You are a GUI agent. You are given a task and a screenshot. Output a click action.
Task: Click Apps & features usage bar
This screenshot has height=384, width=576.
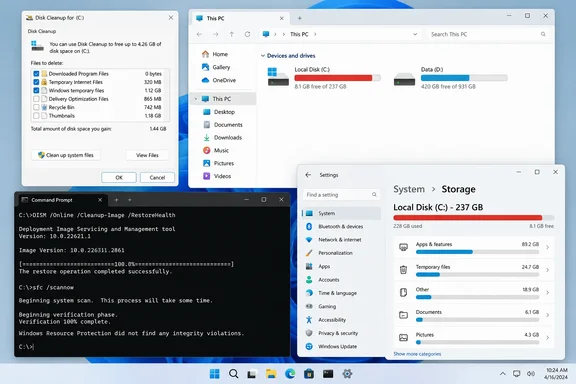point(477,252)
